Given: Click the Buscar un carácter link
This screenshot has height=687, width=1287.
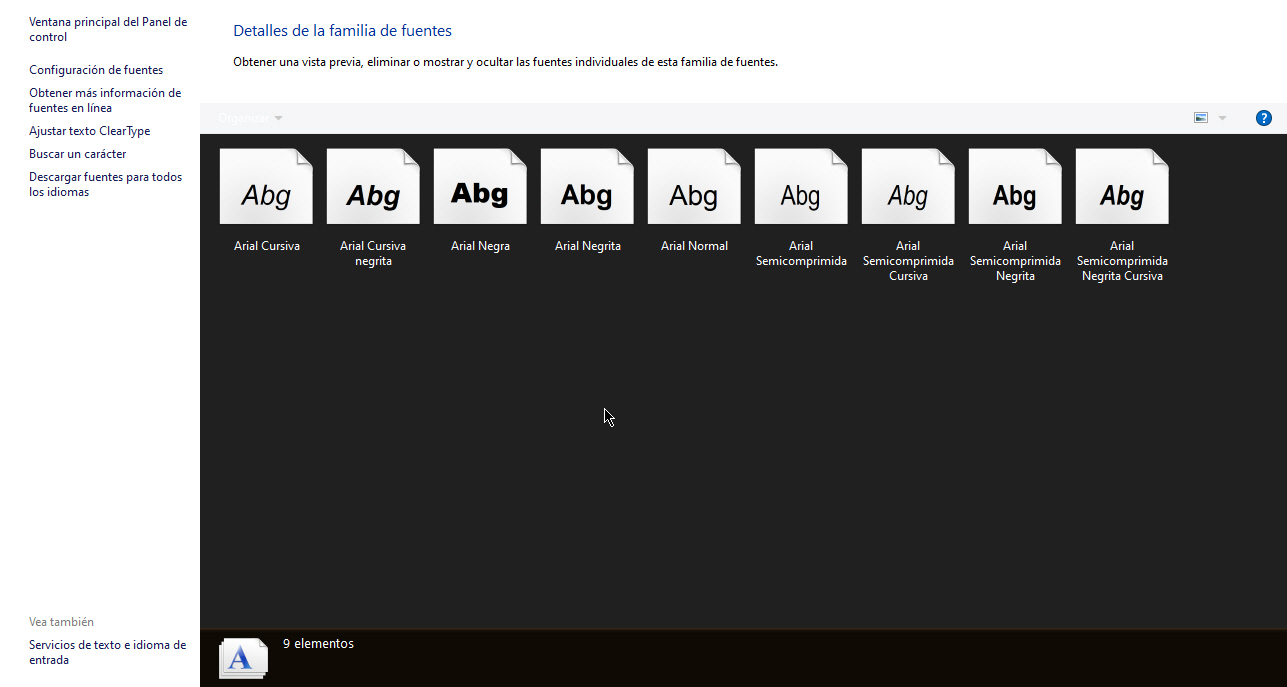Looking at the screenshot, I should (x=78, y=154).
